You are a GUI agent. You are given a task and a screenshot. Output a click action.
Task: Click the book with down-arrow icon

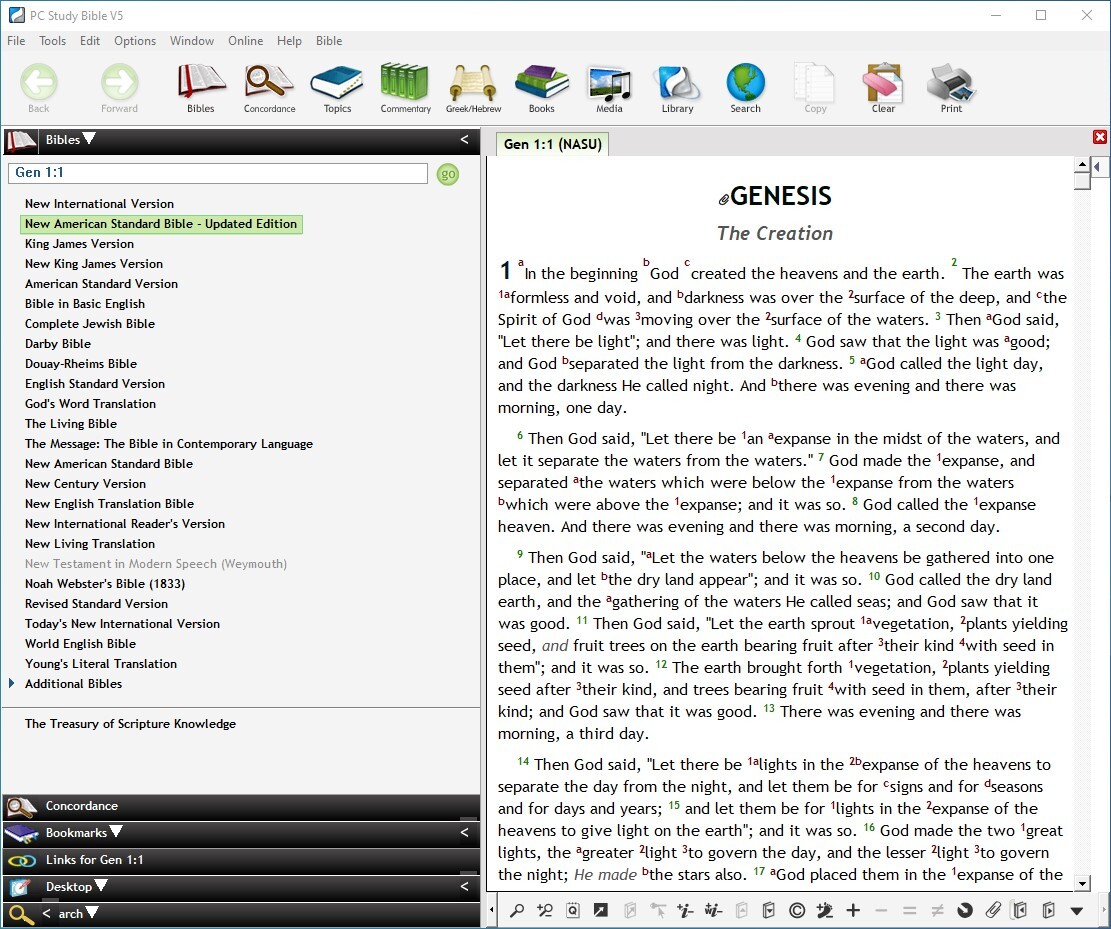point(769,910)
